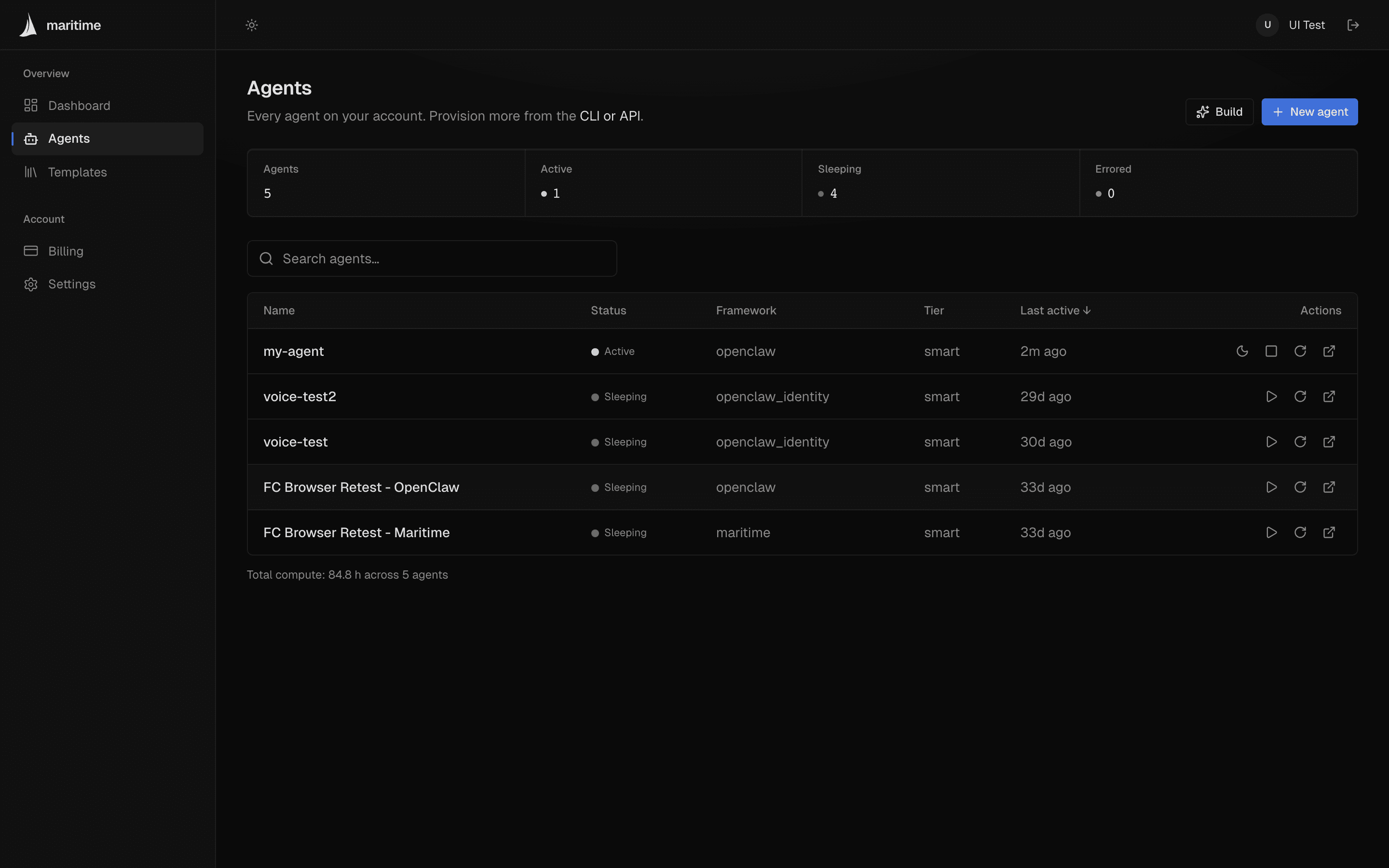Restart FC Browser Retest - OpenClaw agent
Screen dimensions: 1389x868
click(x=1300, y=488)
